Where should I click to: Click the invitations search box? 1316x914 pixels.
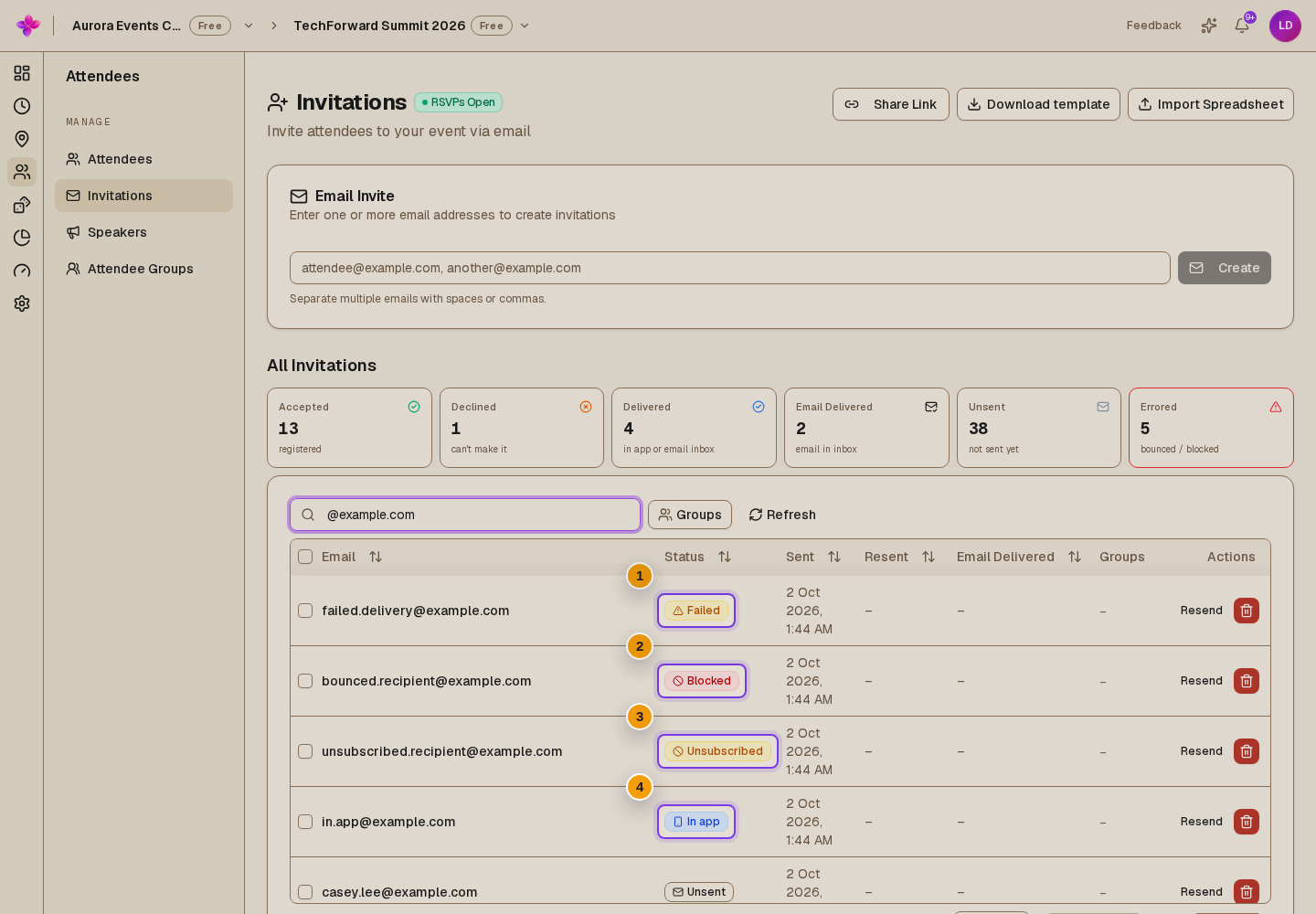click(465, 515)
